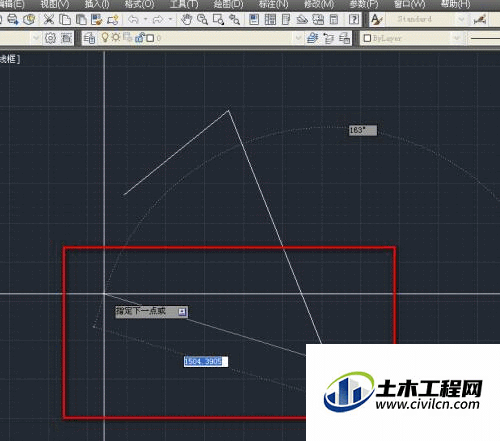Click the ByLayer color swatch box
This screenshot has width=500, height=441.
[x=367, y=38]
